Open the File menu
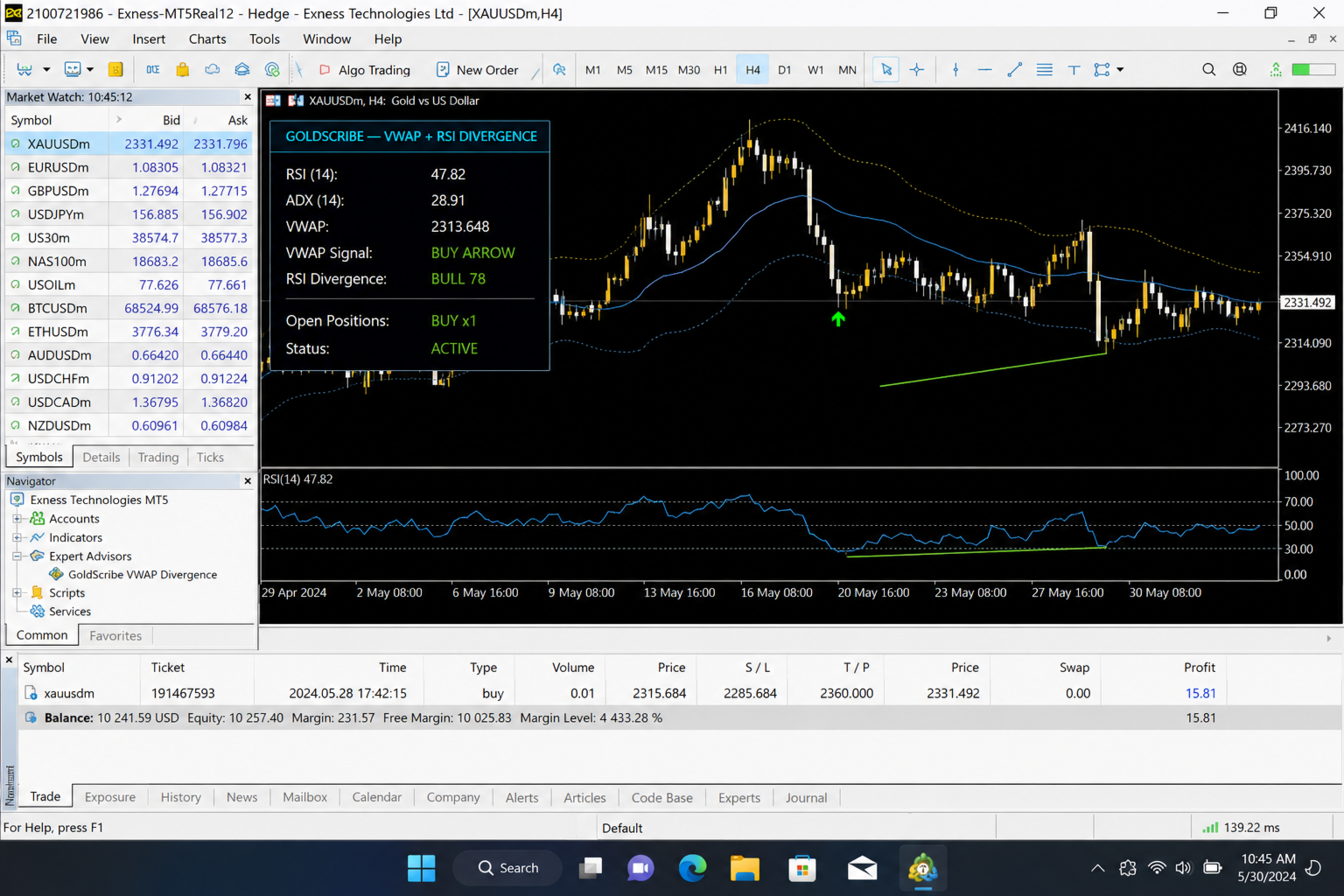This screenshot has width=1344, height=896. click(x=47, y=38)
